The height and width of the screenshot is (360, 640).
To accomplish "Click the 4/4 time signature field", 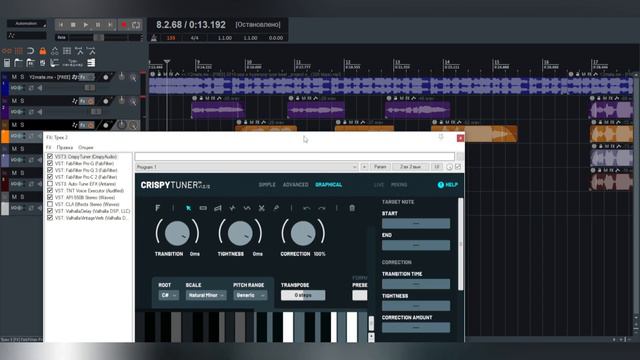I will (x=195, y=38).
